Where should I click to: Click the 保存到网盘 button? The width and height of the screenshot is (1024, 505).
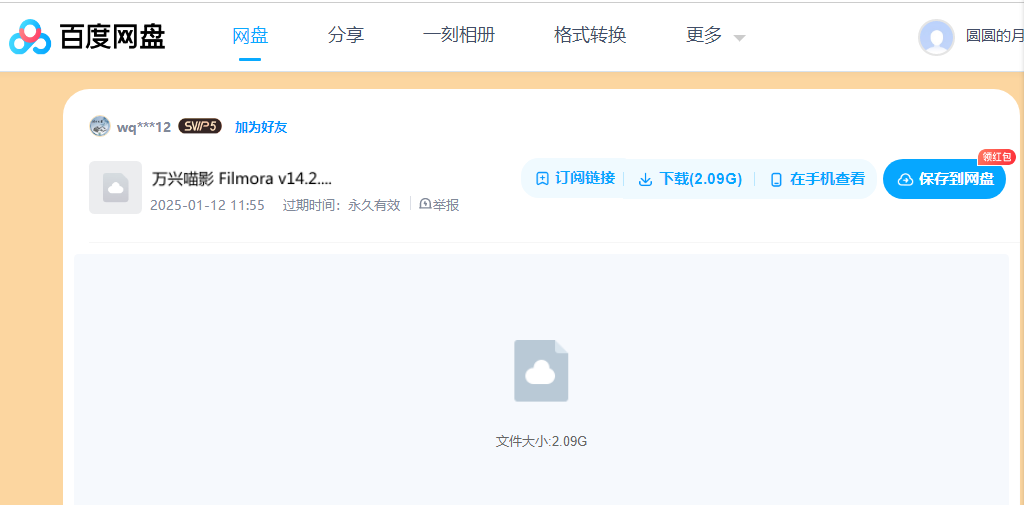click(944, 179)
